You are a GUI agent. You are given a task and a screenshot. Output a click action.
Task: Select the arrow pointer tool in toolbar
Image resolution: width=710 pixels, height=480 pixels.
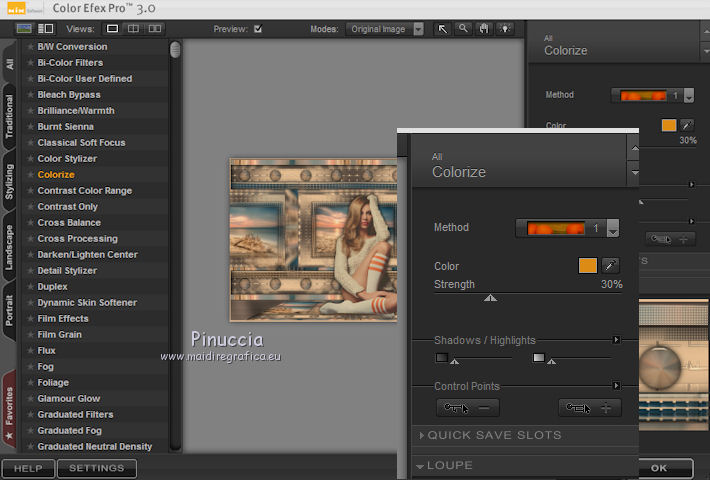click(443, 29)
